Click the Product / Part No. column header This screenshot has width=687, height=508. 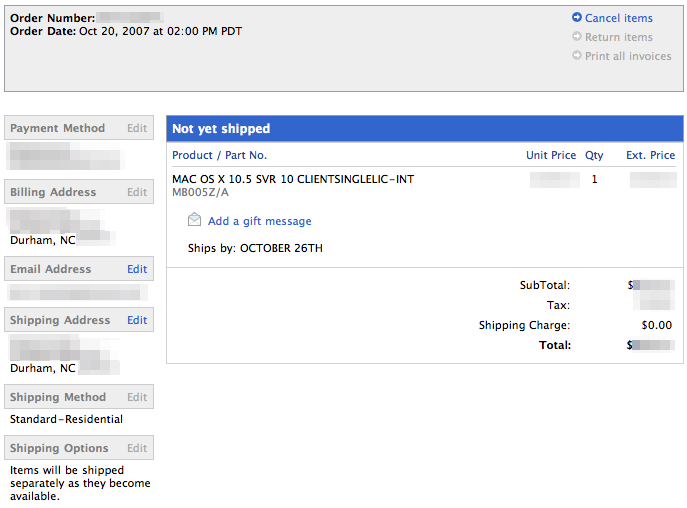pos(219,155)
